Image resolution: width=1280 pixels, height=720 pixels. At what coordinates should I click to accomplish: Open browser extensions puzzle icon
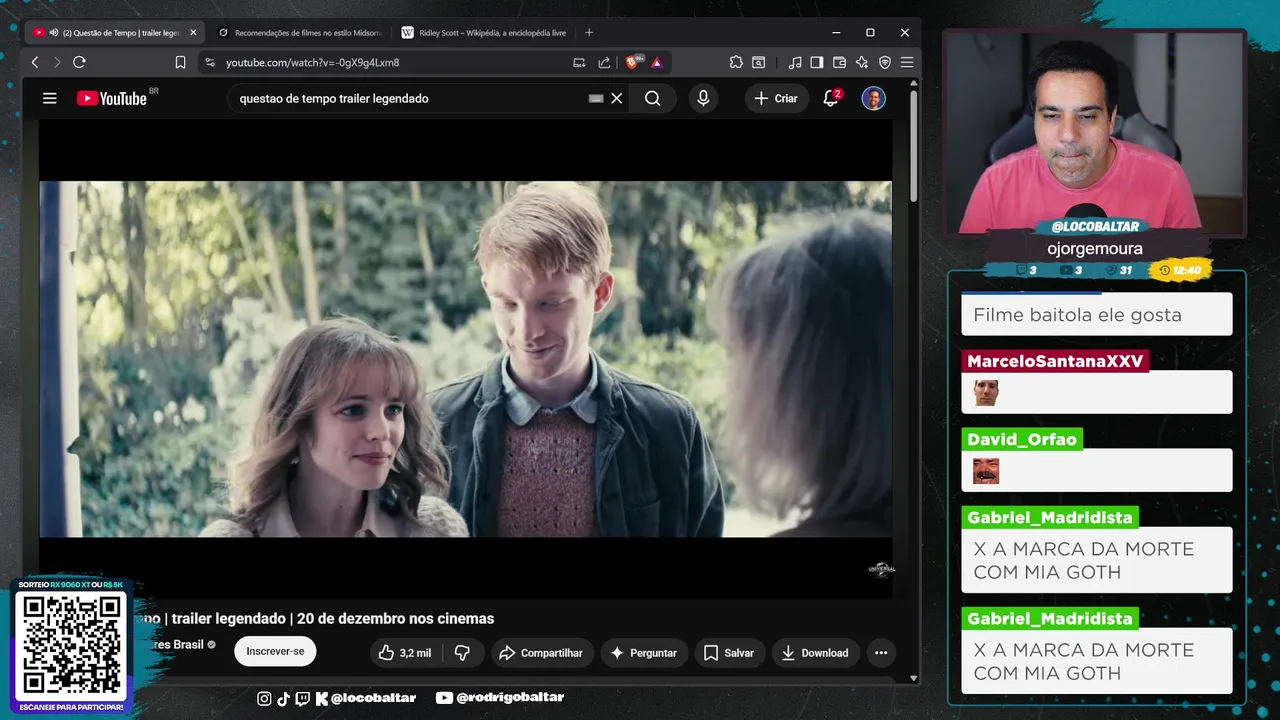(x=736, y=62)
